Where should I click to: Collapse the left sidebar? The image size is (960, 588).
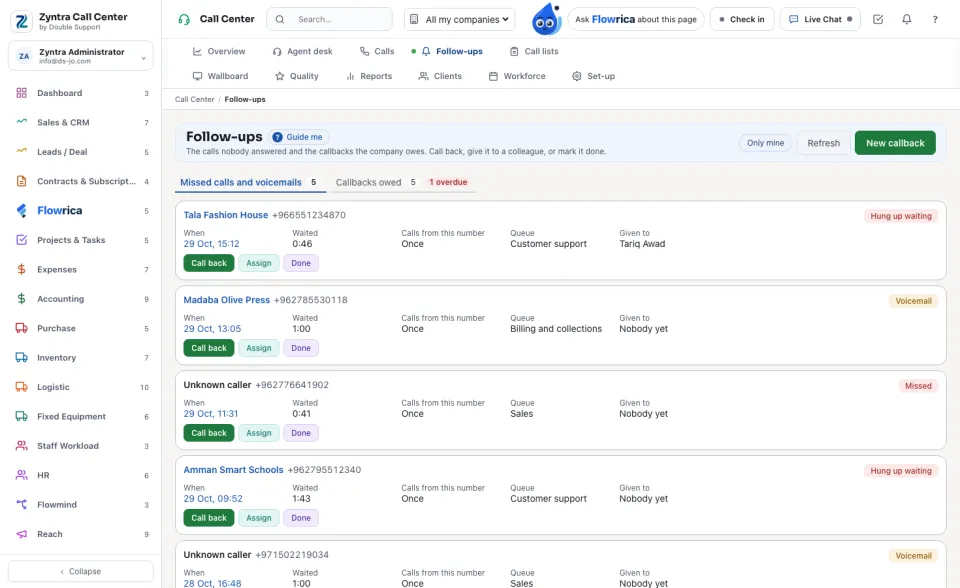click(x=81, y=571)
